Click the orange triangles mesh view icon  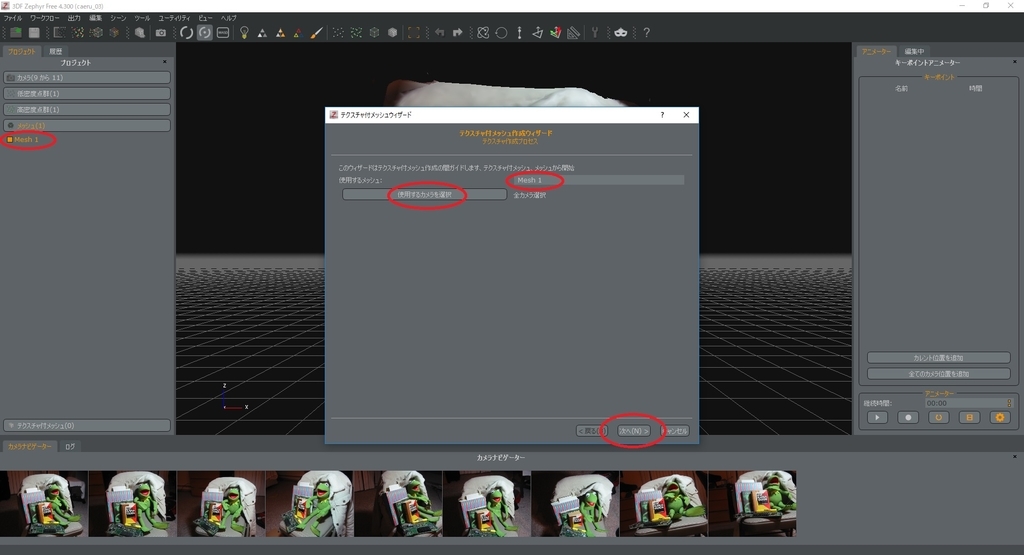coord(280,33)
